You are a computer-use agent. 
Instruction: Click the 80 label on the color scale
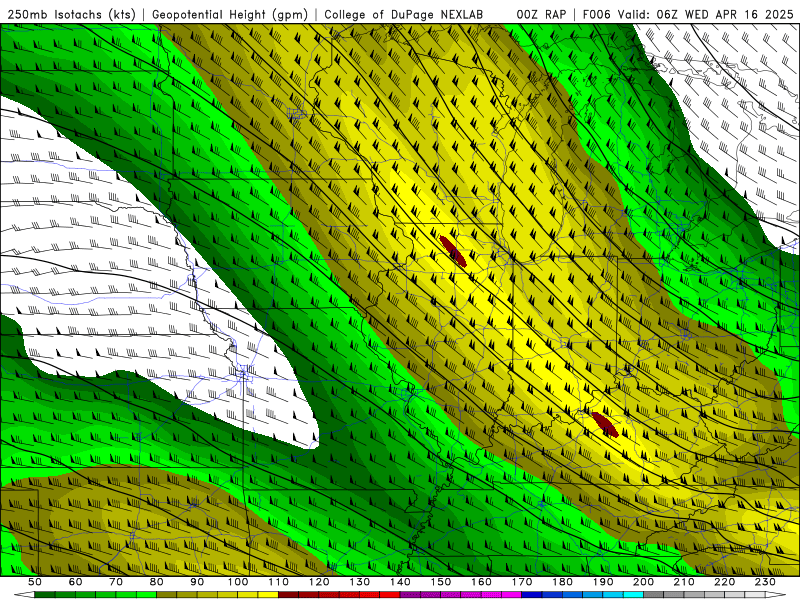coord(157,582)
